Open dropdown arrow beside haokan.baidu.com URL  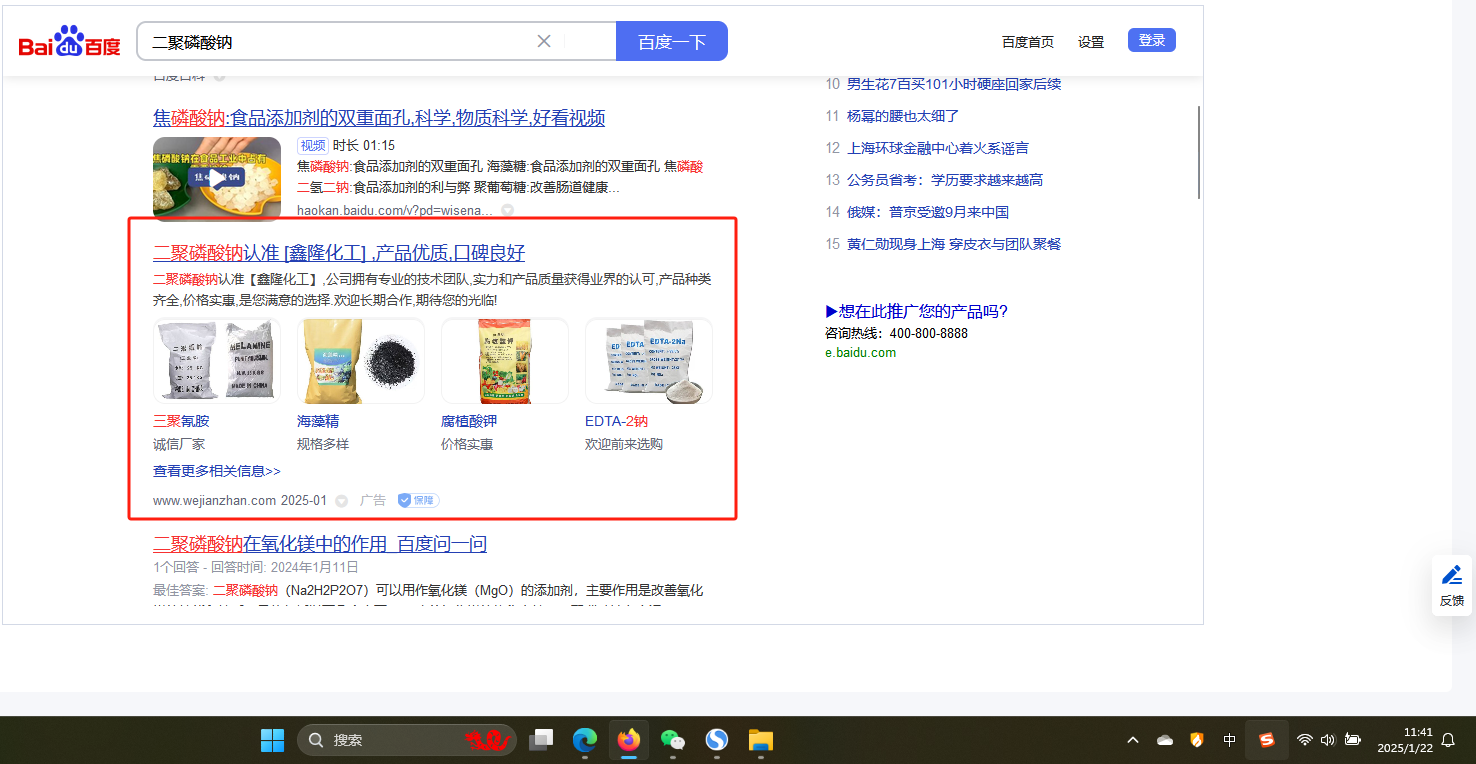click(x=507, y=210)
